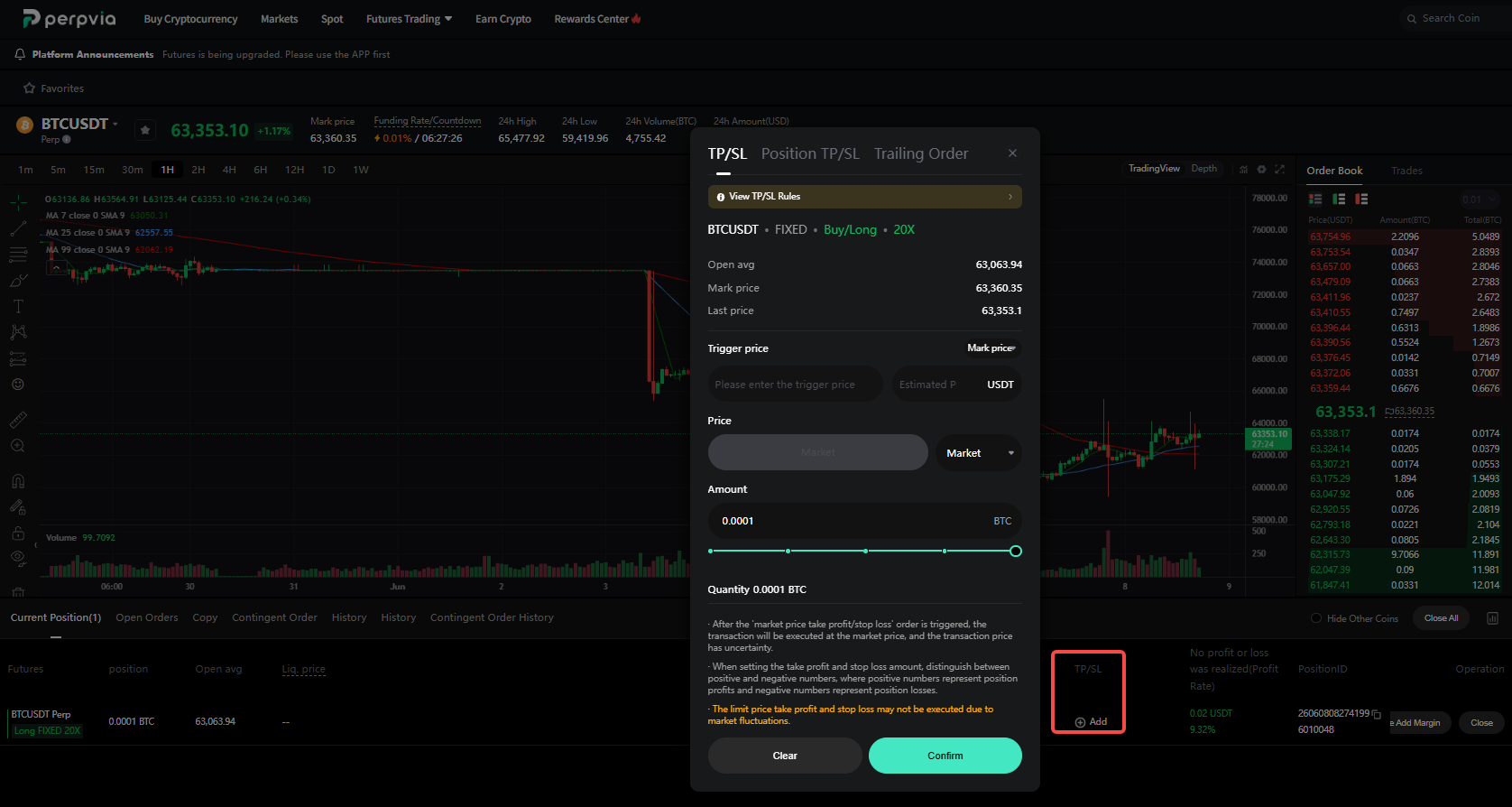Enable Hide Other Coins option
The width and height of the screenshot is (1512, 807).
tap(1316, 618)
